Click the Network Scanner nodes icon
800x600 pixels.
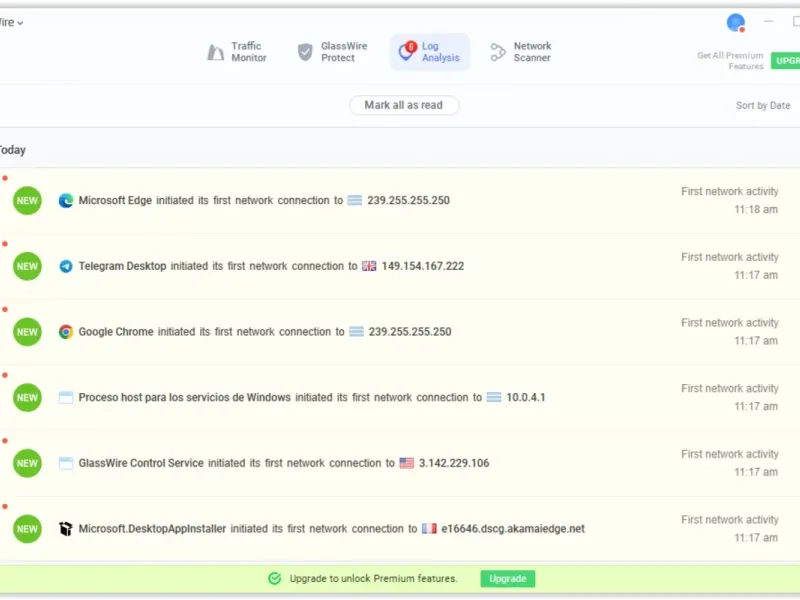[497, 52]
